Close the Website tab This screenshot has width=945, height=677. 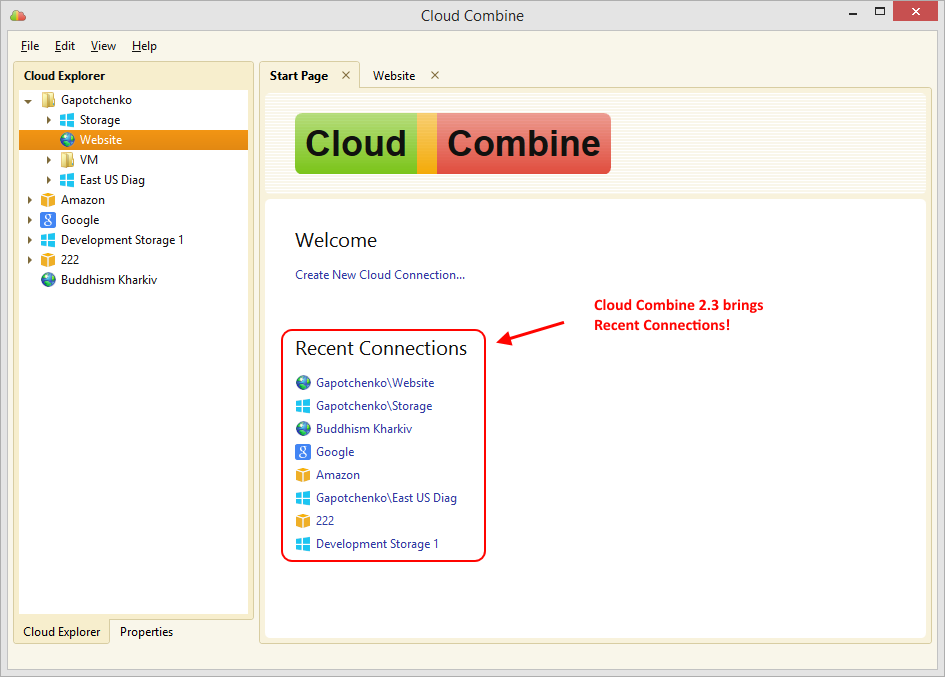click(435, 75)
